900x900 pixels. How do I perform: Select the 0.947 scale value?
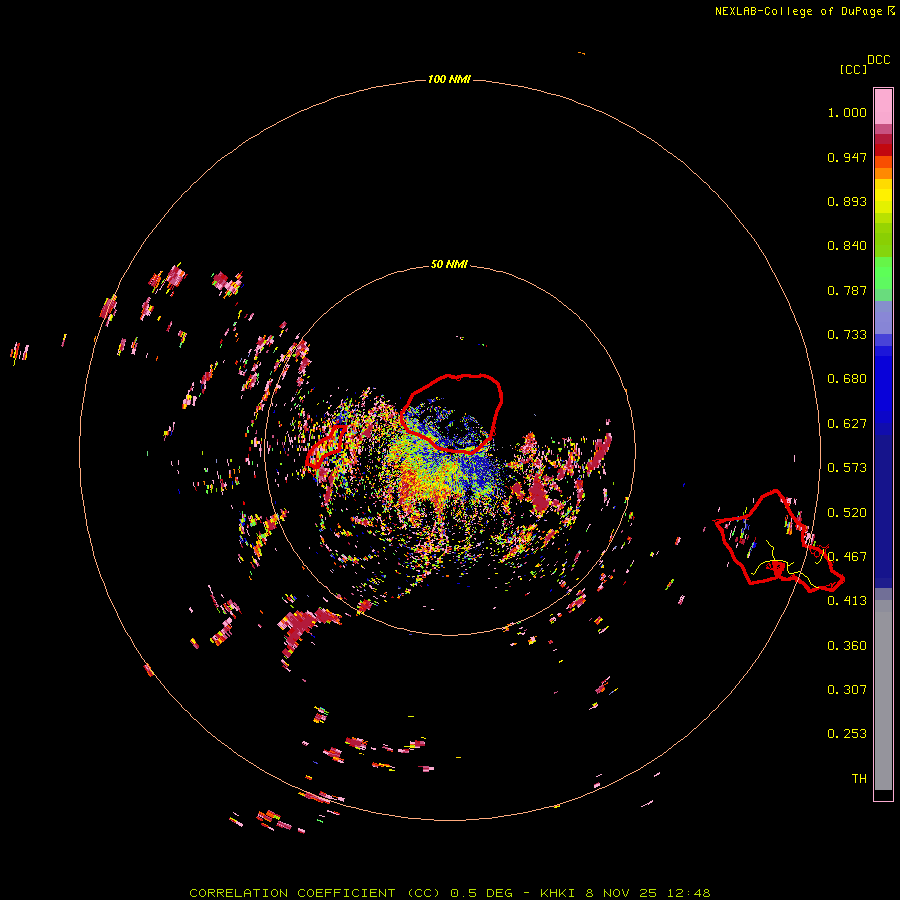pos(847,157)
